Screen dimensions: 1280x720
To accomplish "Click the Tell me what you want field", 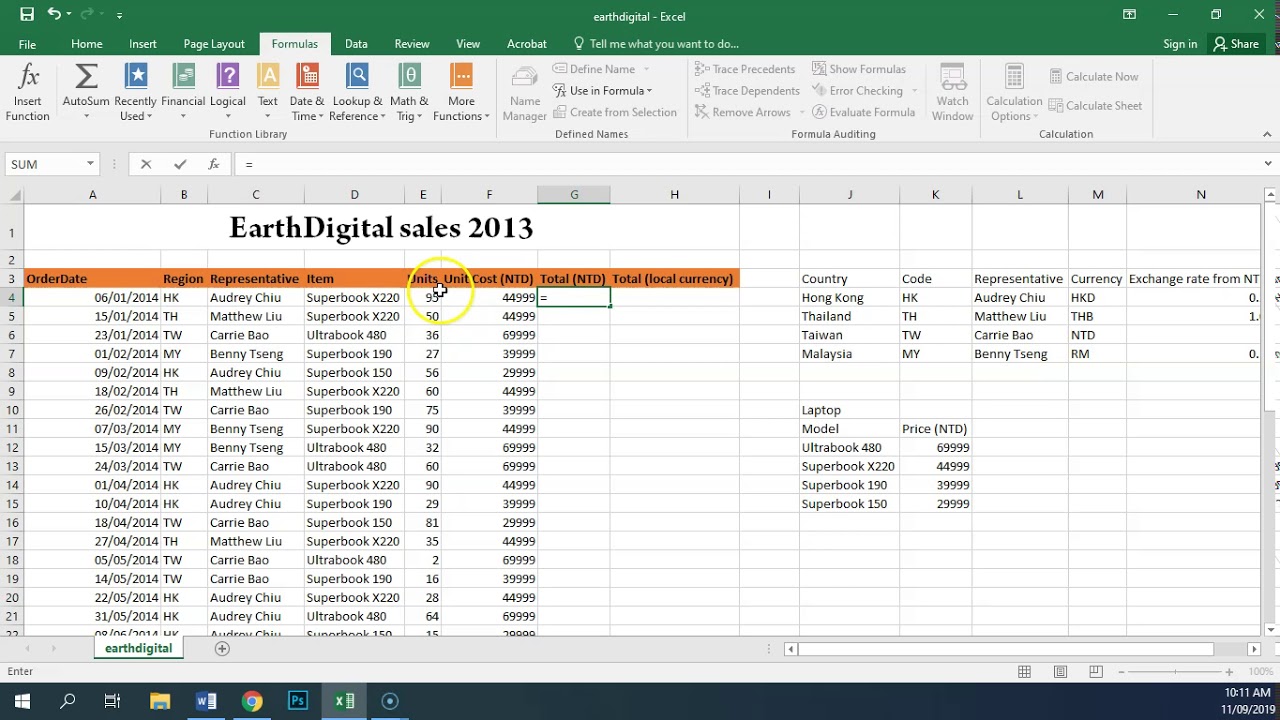I will point(656,44).
